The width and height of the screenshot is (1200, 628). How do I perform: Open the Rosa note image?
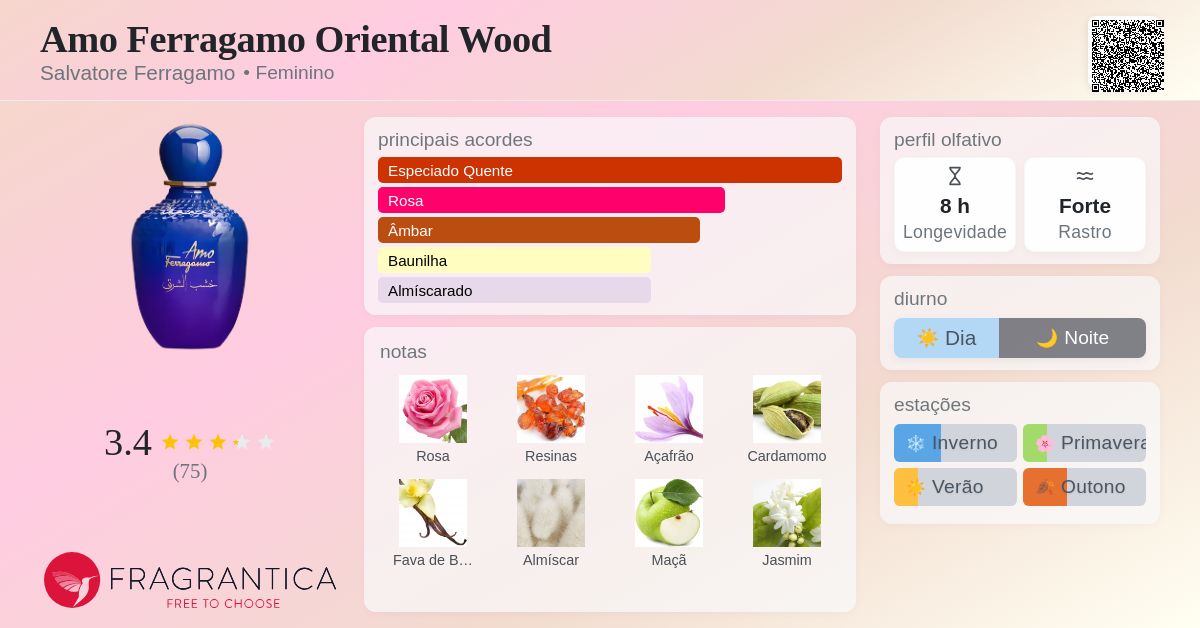point(433,409)
